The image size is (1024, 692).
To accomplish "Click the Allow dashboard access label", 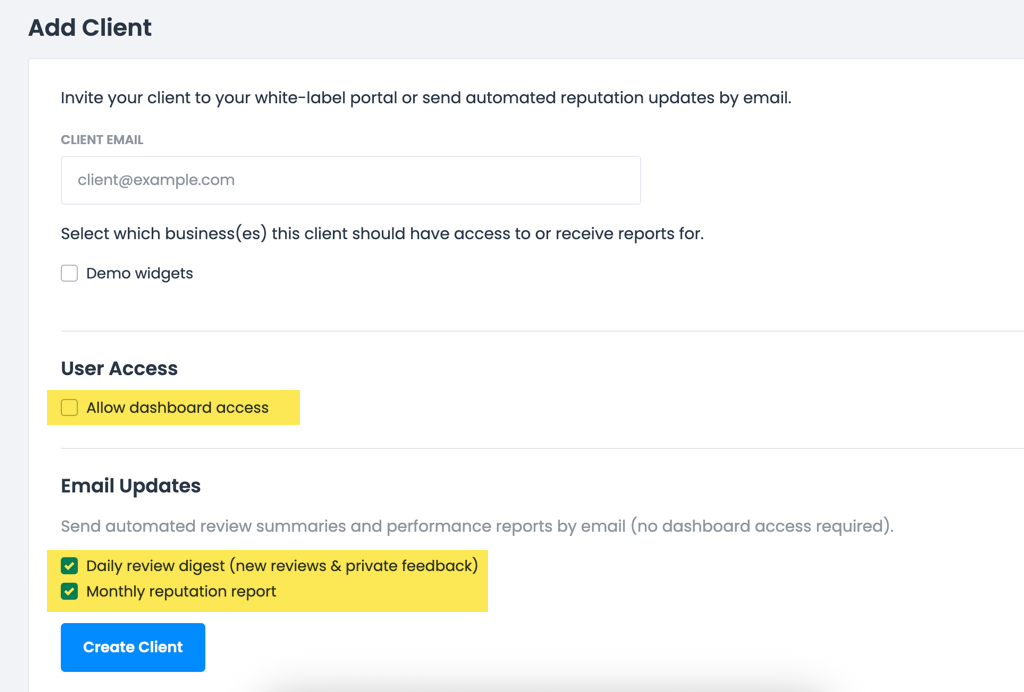I will click(x=176, y=407).
